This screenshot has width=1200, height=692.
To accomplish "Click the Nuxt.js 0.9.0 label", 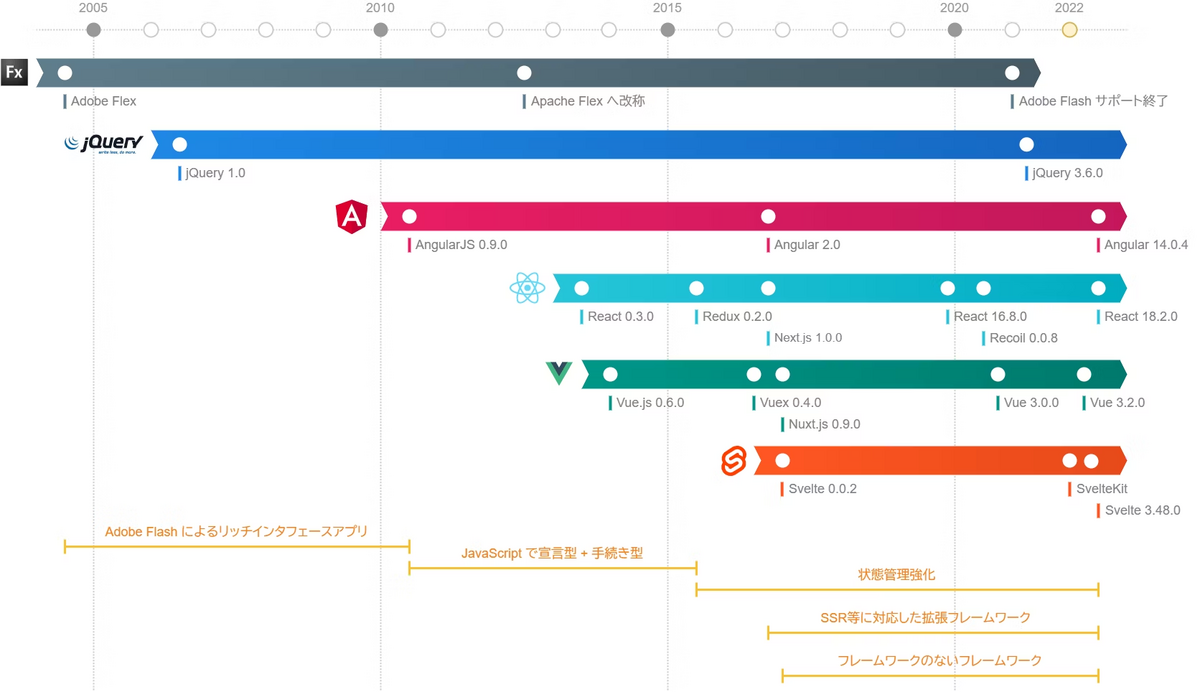I will coord(824,425).
